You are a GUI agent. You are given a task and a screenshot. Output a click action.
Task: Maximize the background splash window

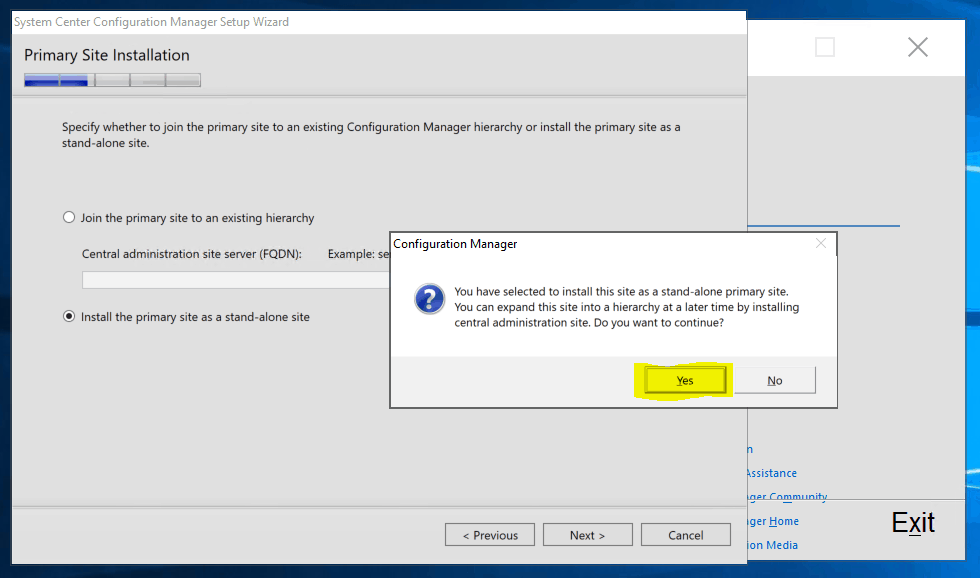(x=825, y=47)
